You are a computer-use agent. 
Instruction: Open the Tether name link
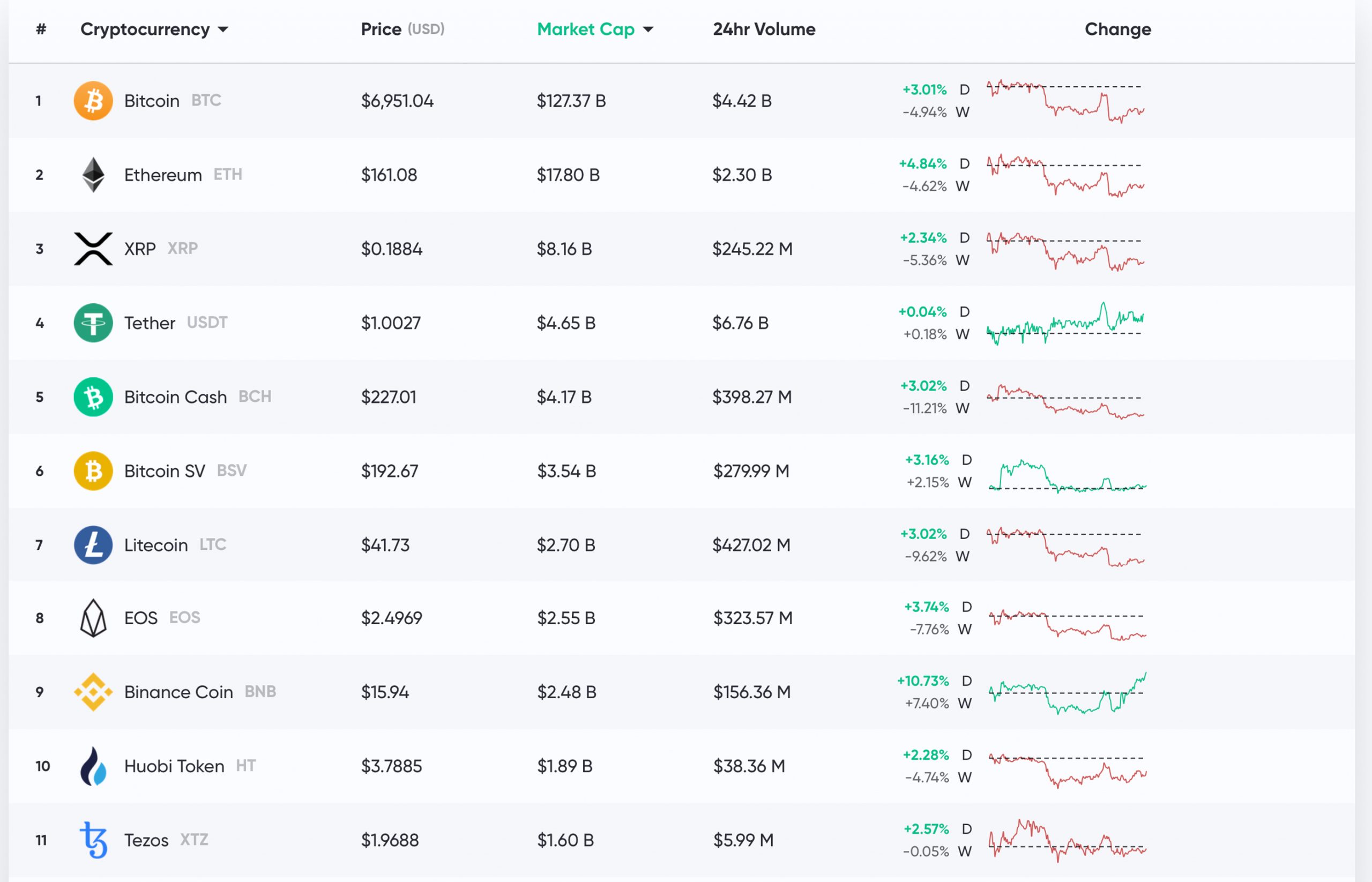[x=150, y=323]
